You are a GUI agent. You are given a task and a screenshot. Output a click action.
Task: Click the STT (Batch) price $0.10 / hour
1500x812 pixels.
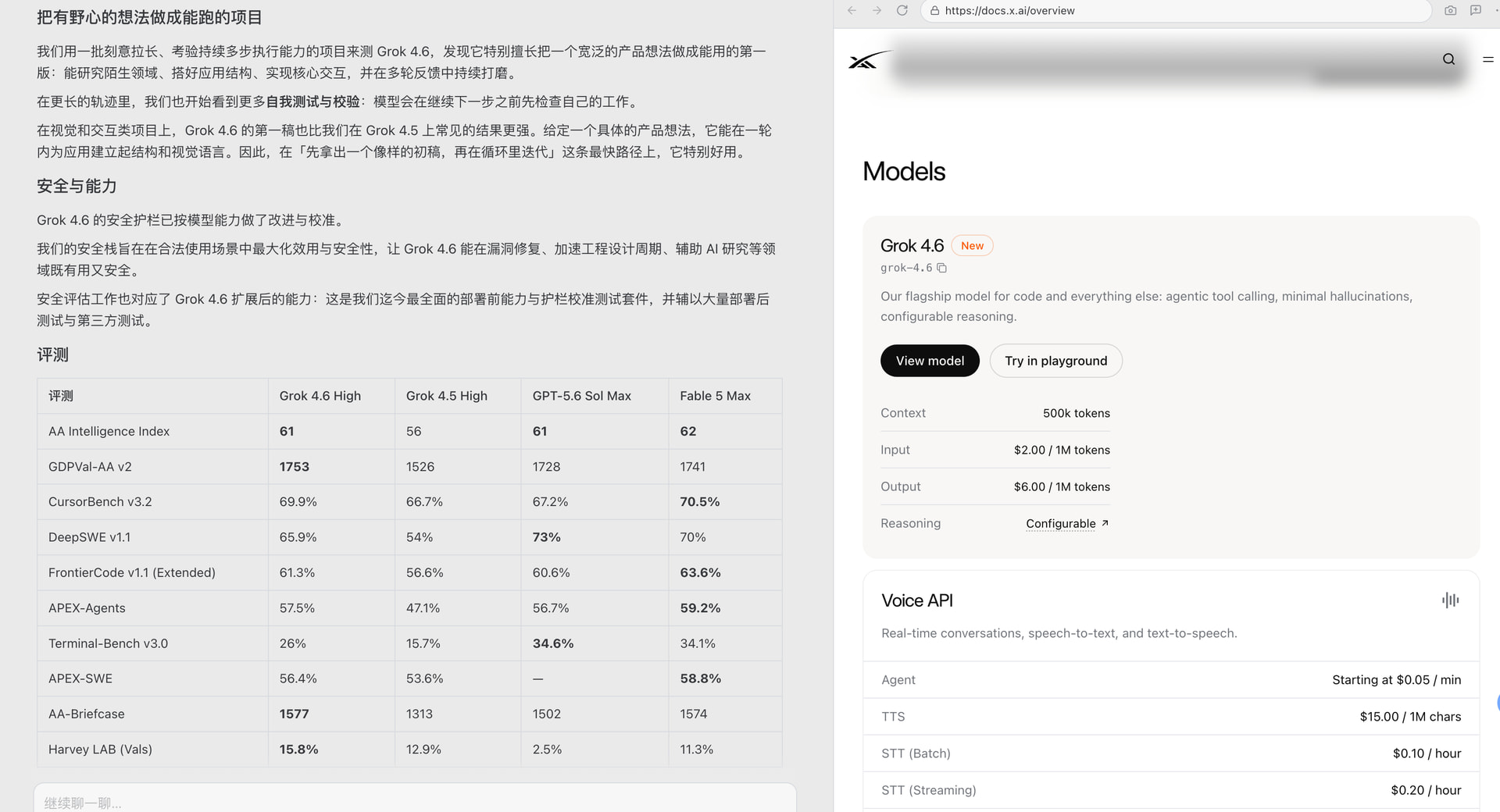(x=1427, y=753)
